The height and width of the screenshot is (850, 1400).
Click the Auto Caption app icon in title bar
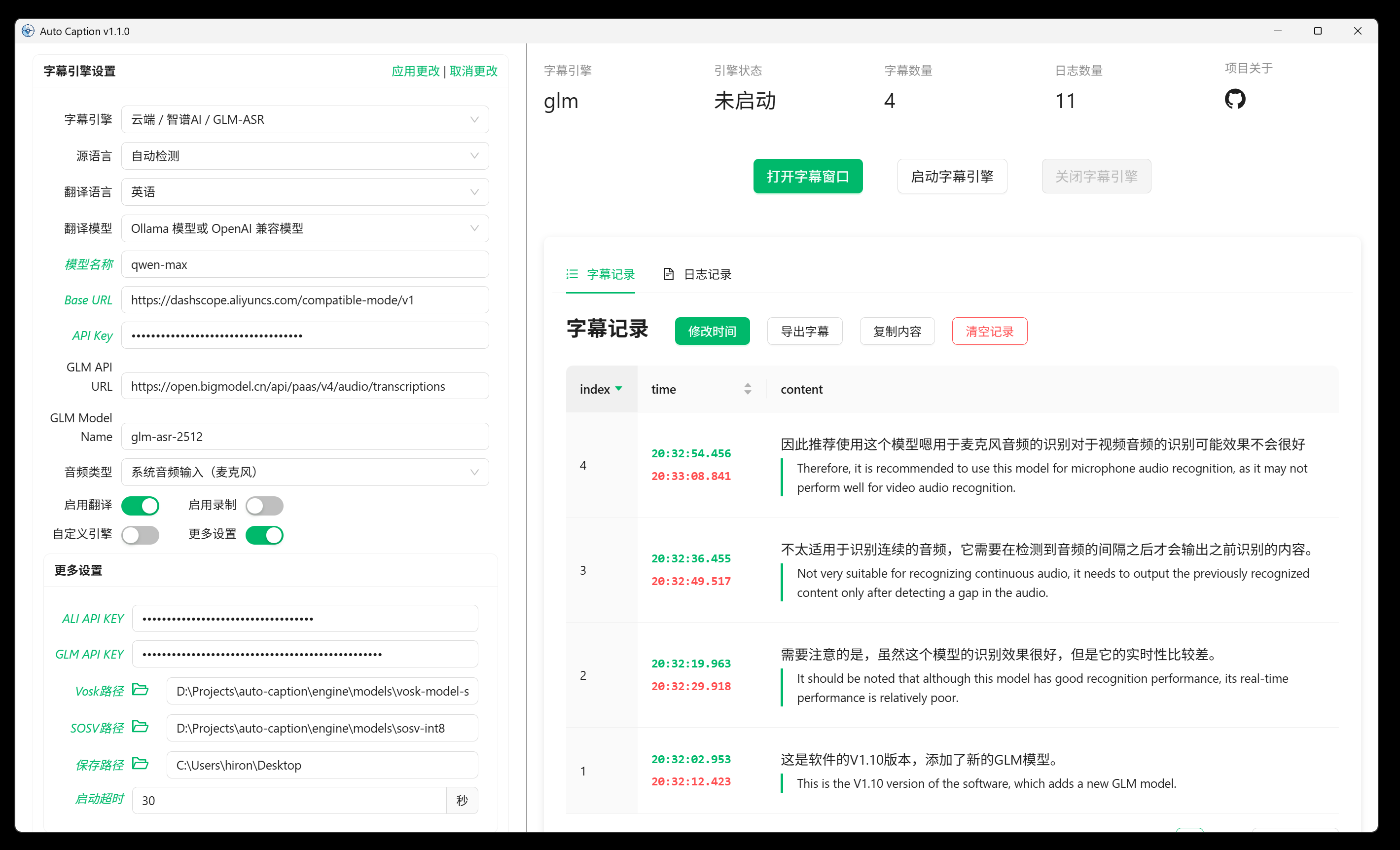[28, 31]
